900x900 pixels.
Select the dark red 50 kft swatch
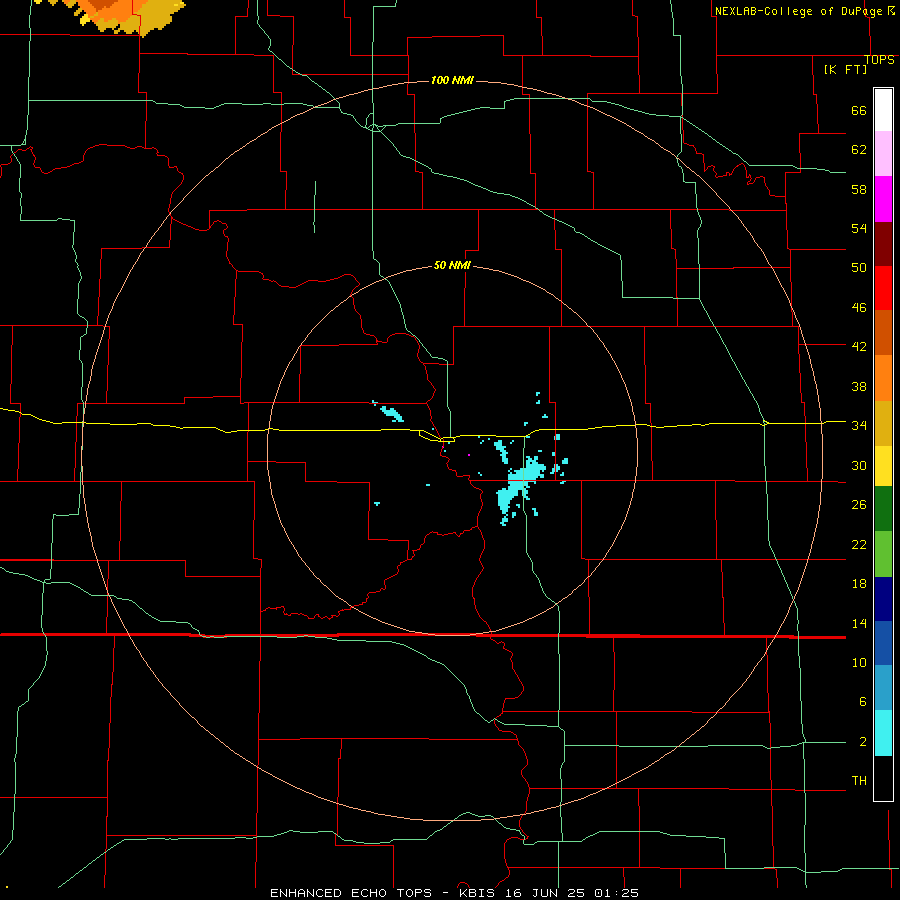coord(883,244)
